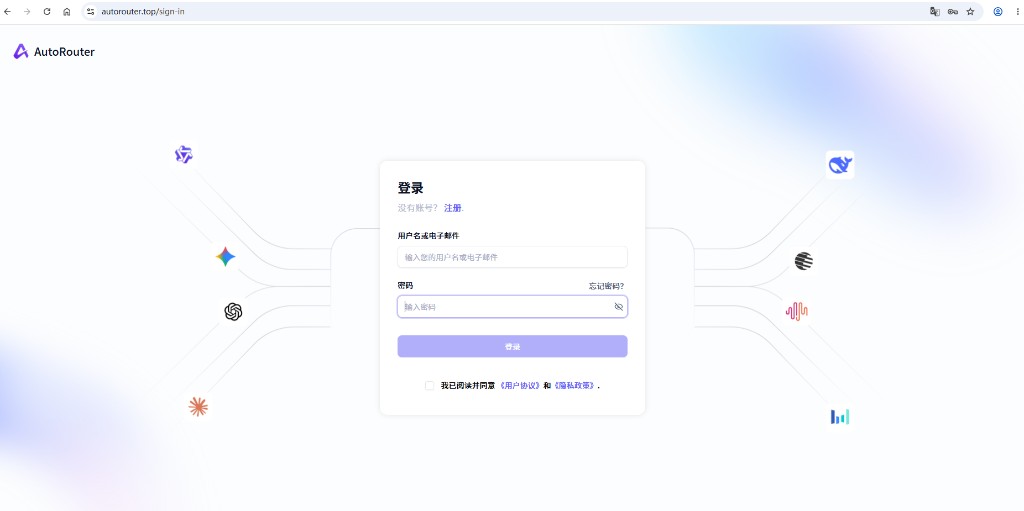The width and height of the screenshot is (1024, 511).
Task: Click the 忘记密码? link
Action: point(606,286)
